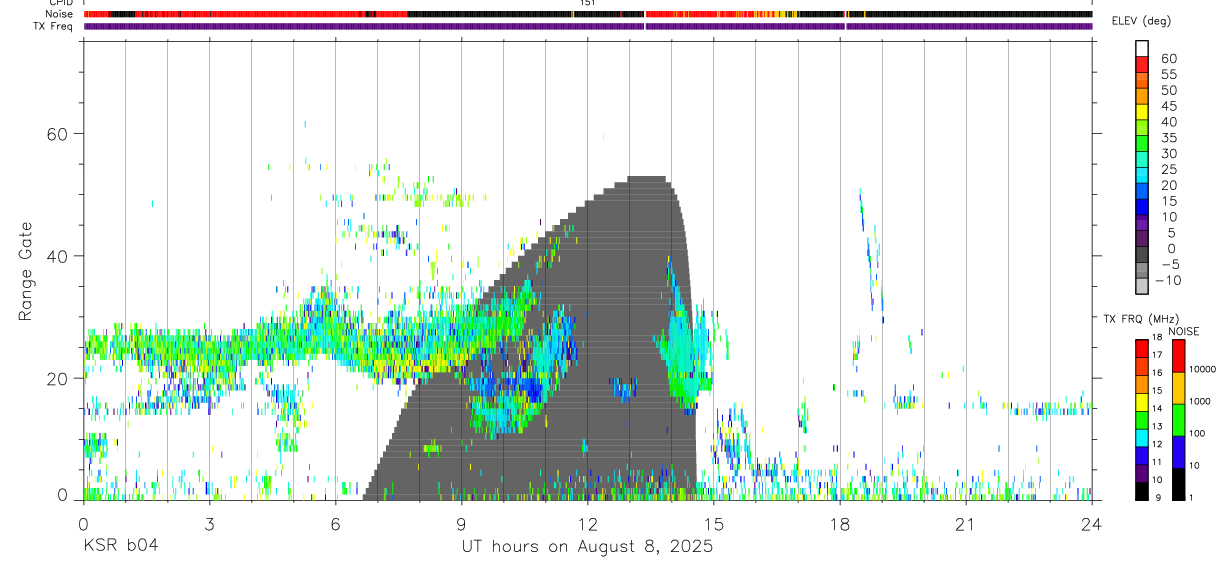Image resolution: width=1228 pixels, height=567 pixels.
Task: Click the red top segment of the NOISE legend
Action: [1178, 356]
